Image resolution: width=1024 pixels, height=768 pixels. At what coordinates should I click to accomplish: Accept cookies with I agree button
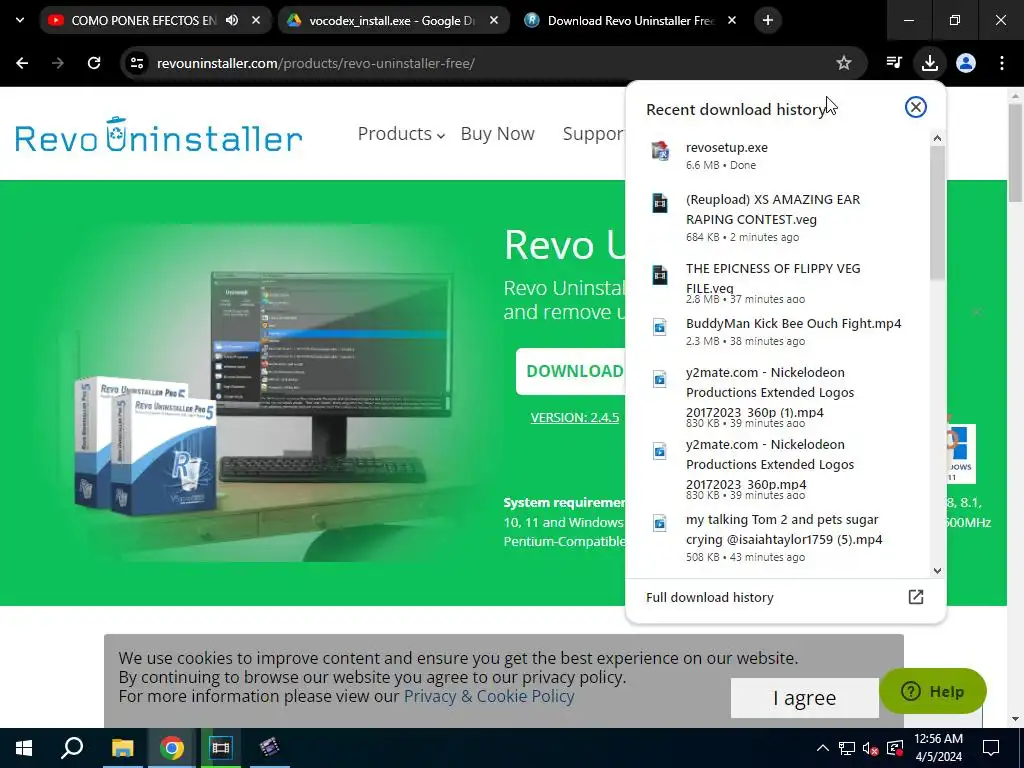coord(804,697)
